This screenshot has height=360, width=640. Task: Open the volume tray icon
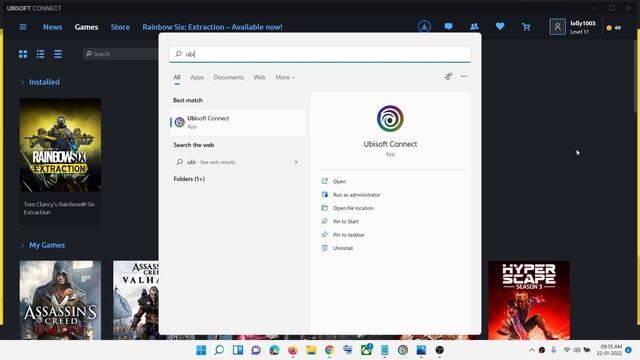tap(577, 350)
